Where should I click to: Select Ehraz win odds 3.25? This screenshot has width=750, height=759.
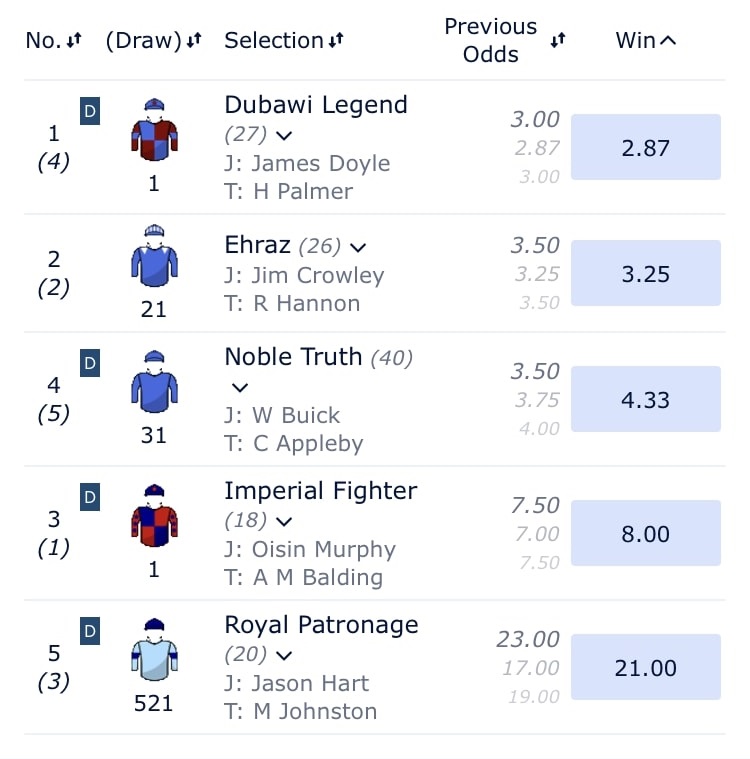(x=646, y=273)
